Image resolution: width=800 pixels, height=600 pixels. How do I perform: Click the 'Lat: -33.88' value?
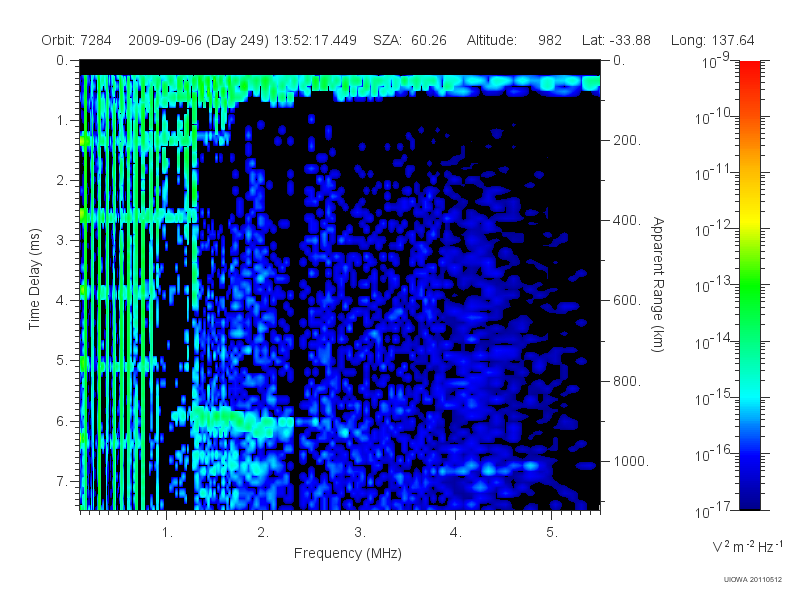click(x=616, y=40)
